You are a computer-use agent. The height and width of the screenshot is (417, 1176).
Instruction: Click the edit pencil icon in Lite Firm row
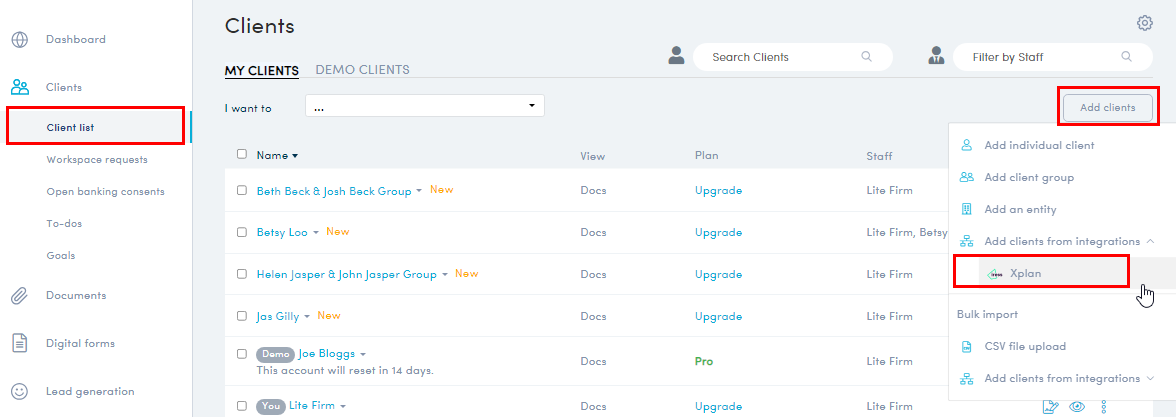click(1050, 406)
